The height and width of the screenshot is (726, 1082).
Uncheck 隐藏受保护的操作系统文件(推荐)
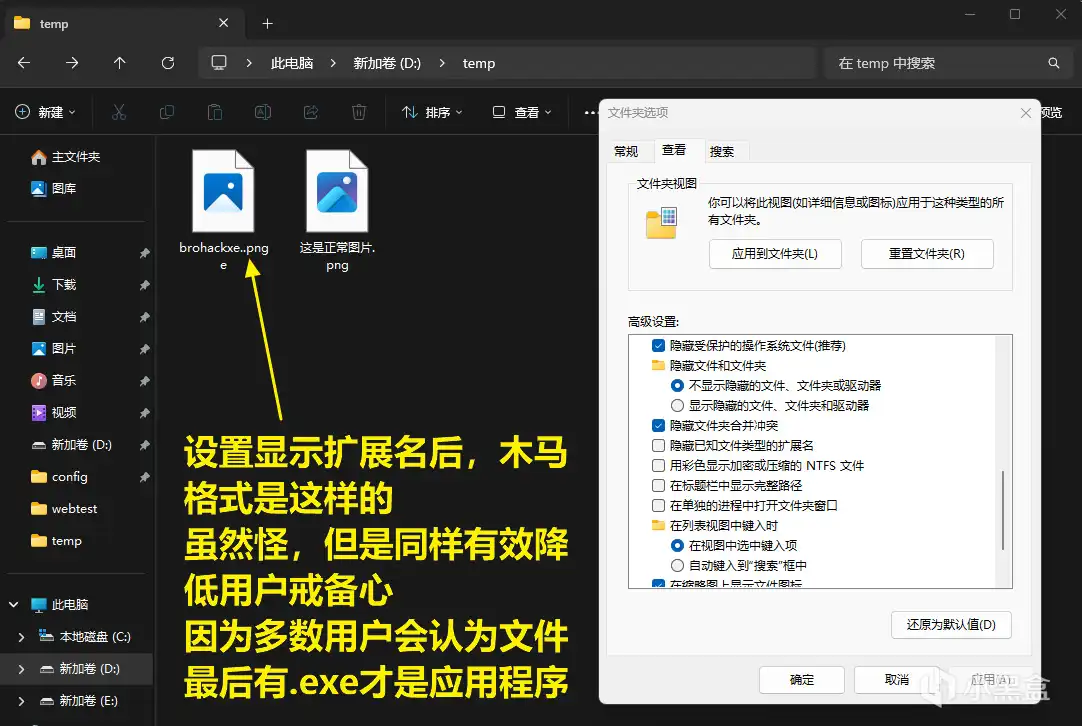click(x=658, y=345)
